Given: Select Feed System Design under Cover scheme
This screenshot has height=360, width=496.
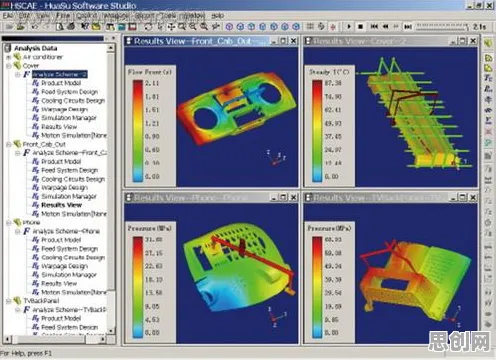Looking at the screenshot, I should [x=69, y=92].
